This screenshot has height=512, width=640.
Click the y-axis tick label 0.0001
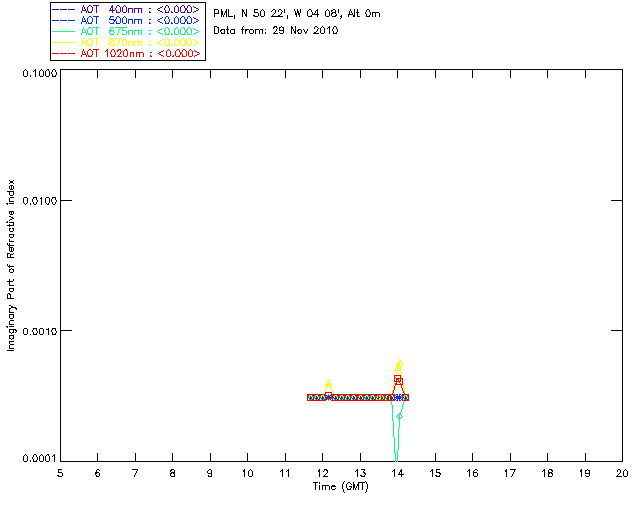pyautogui.click(x=40, y=459)
